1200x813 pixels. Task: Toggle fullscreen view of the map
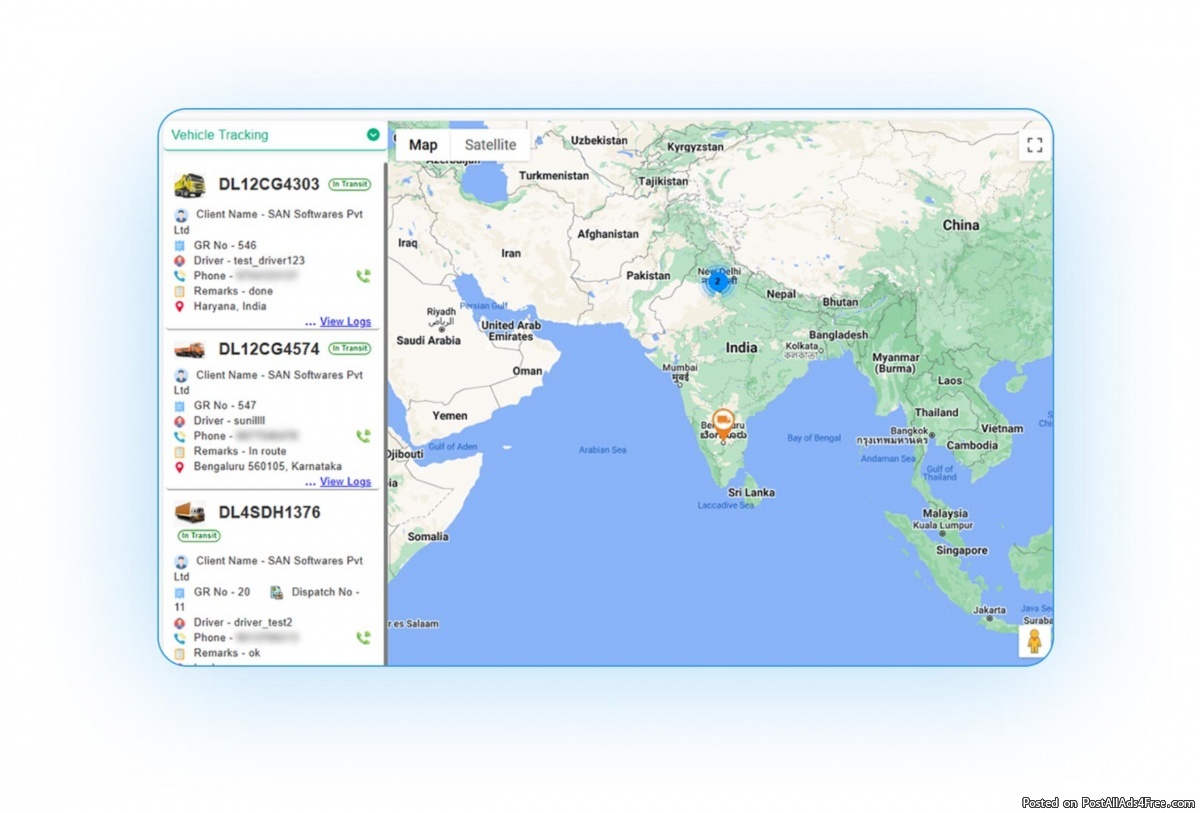coord(1034,145)
